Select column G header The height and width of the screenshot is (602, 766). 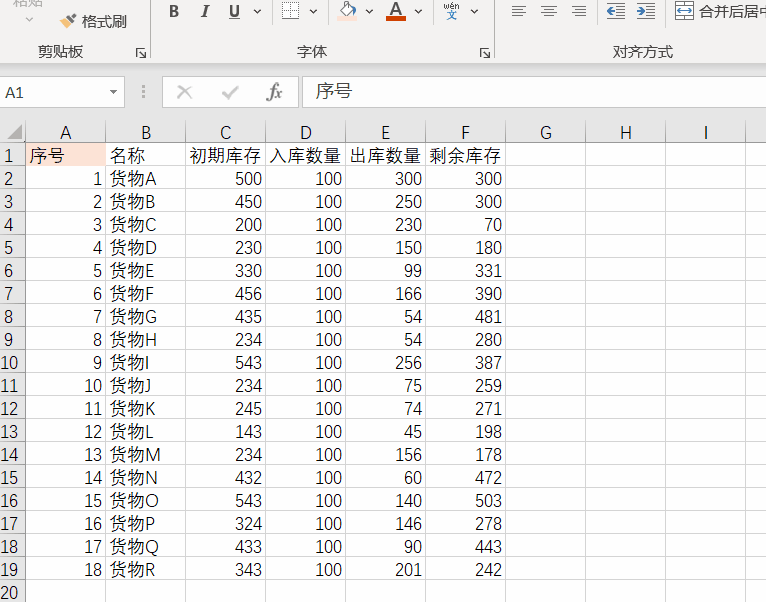click(x=546, y=132)
